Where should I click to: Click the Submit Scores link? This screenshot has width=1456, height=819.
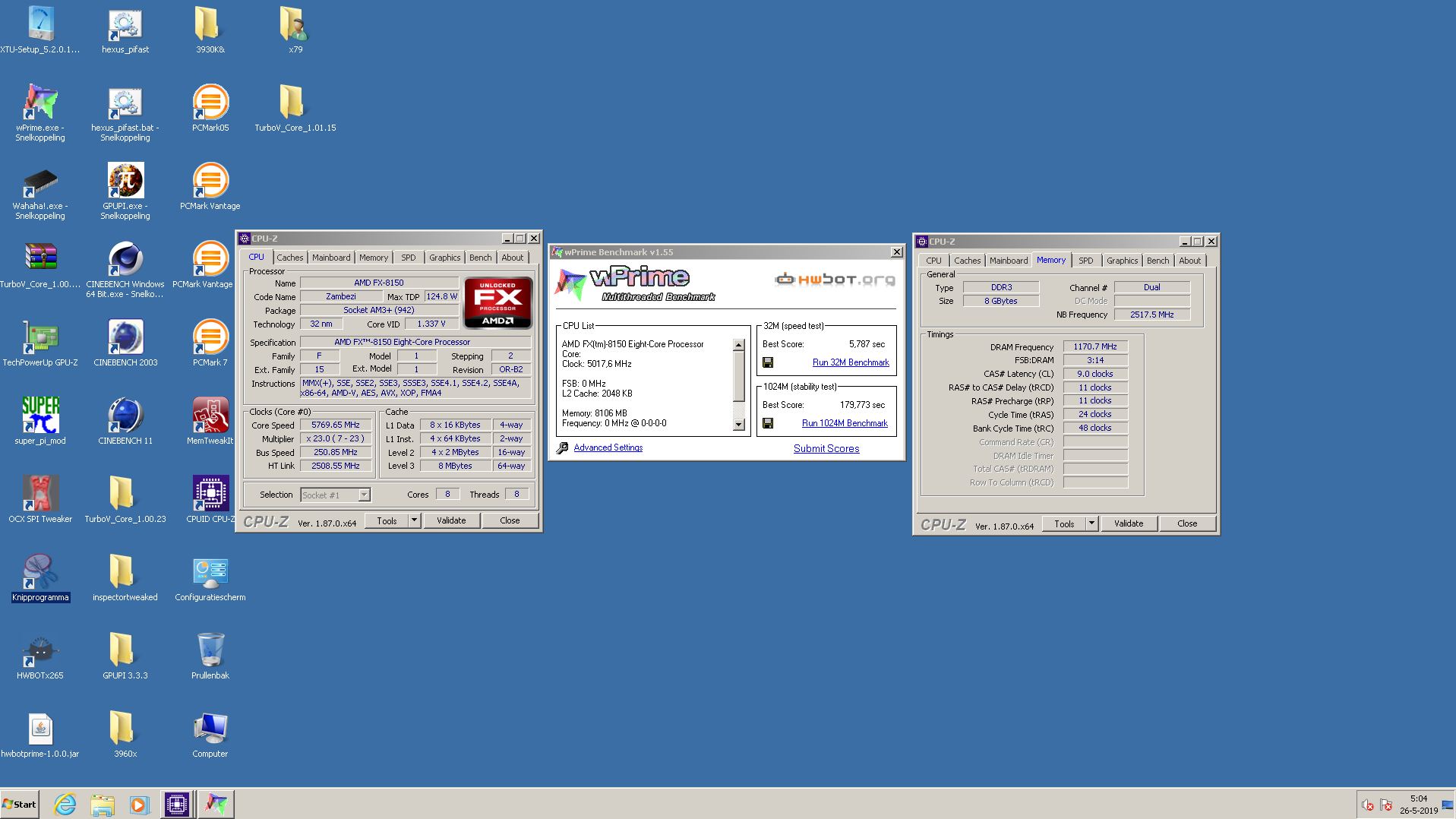coord(826,448)
